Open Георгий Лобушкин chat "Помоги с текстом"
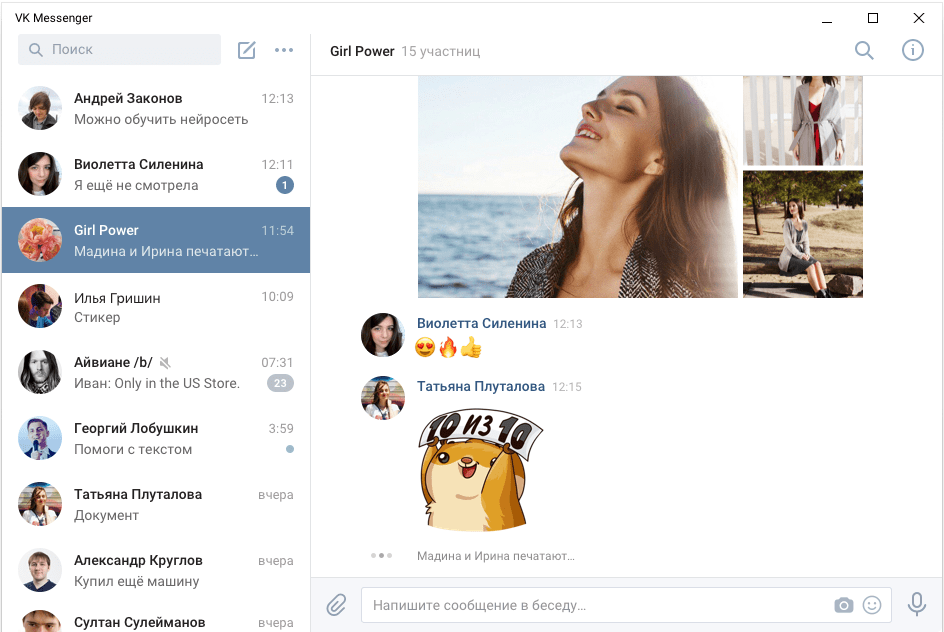This screenshot has width=944, height=632. (156, 438)
